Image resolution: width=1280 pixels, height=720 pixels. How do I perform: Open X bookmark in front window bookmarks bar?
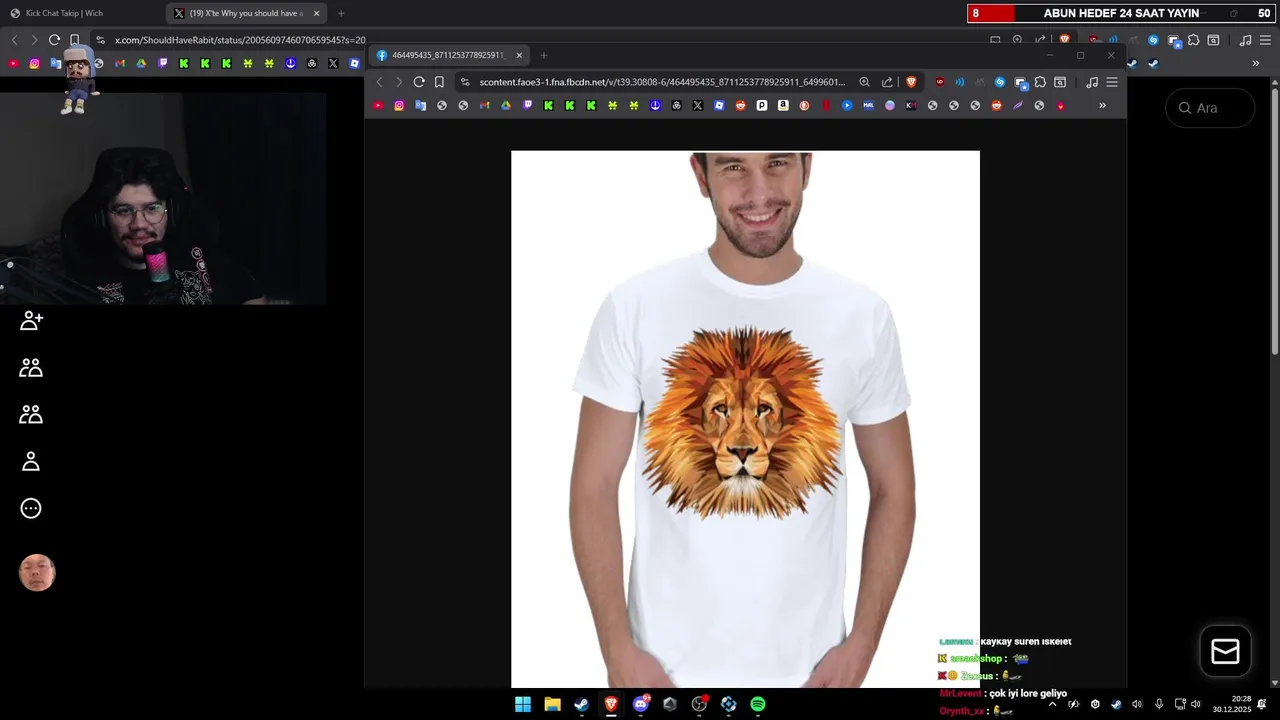tap(698, 105)
